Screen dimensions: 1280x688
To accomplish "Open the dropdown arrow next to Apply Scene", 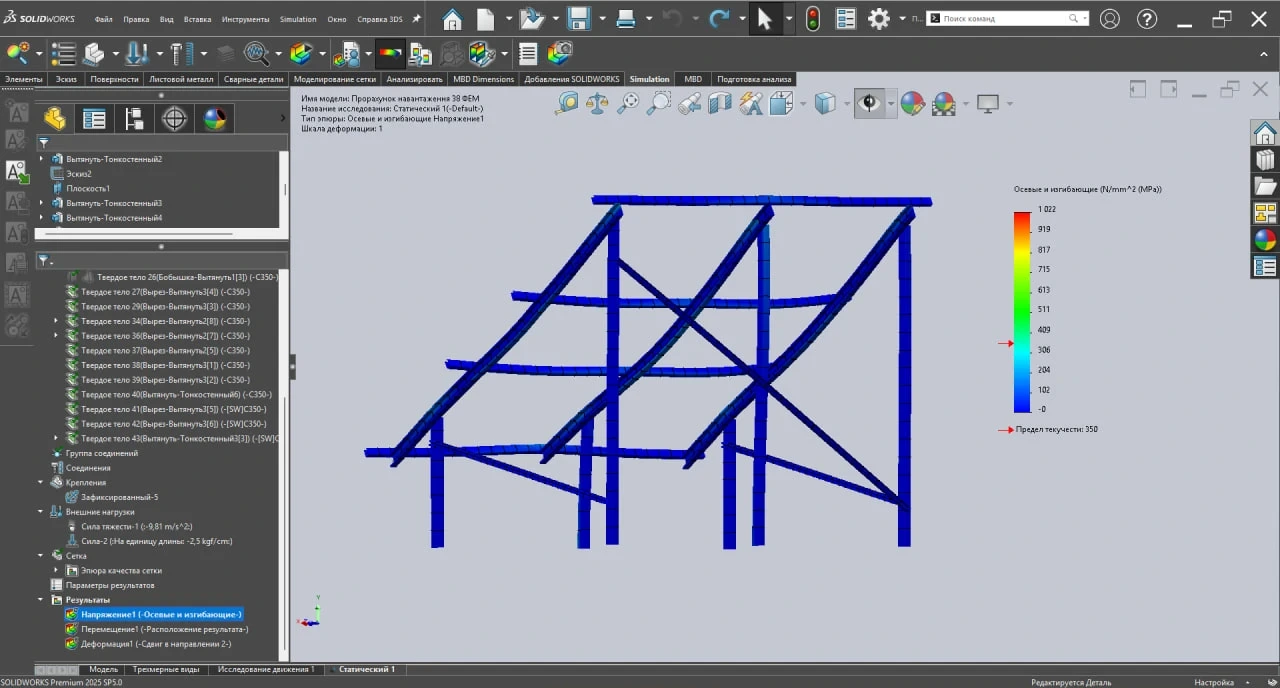I will point(965,103).
